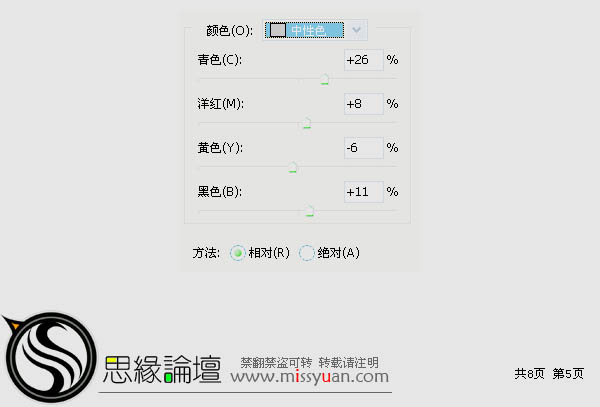Click the 洋红 percentage input field
This screenshot has width=600, height=407.
[364, 104]
